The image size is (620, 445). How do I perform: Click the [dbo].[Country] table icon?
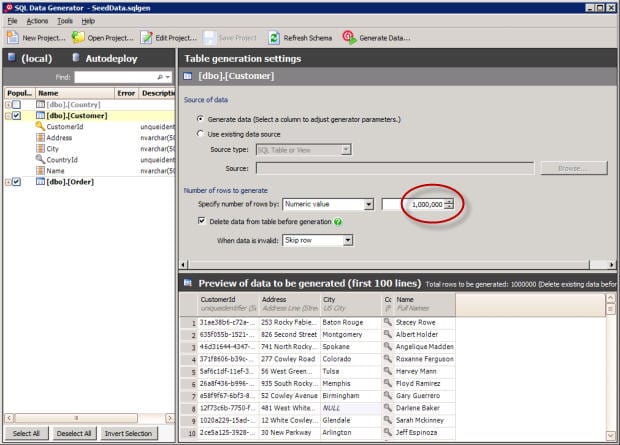[40, 104]
